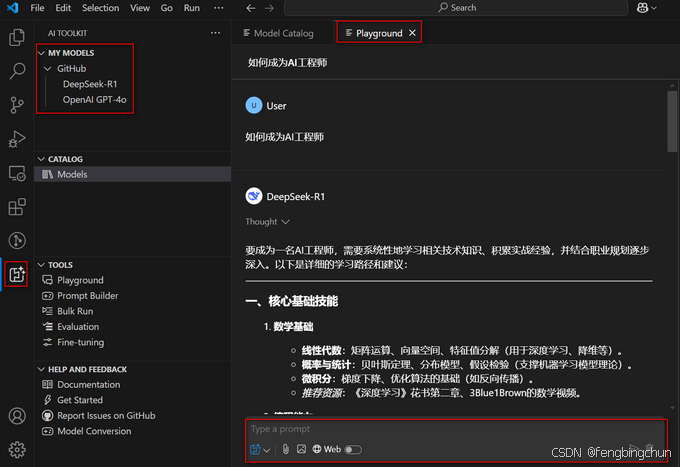Collapse the CATALOG section
Image resolution: width=680 pixels, height=467 pixels.
point(42,159)
